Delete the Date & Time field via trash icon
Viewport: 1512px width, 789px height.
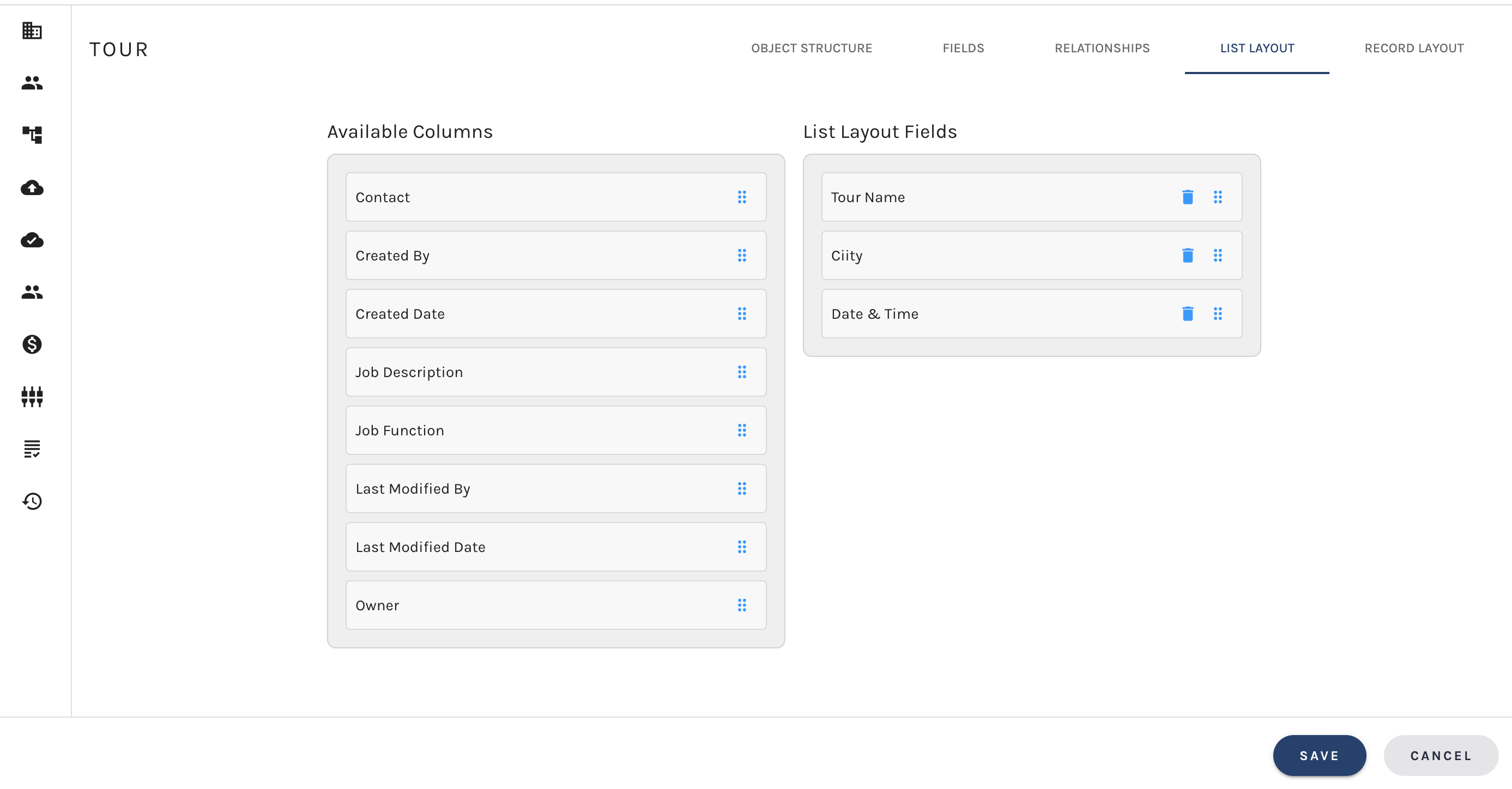point(1188,314)
